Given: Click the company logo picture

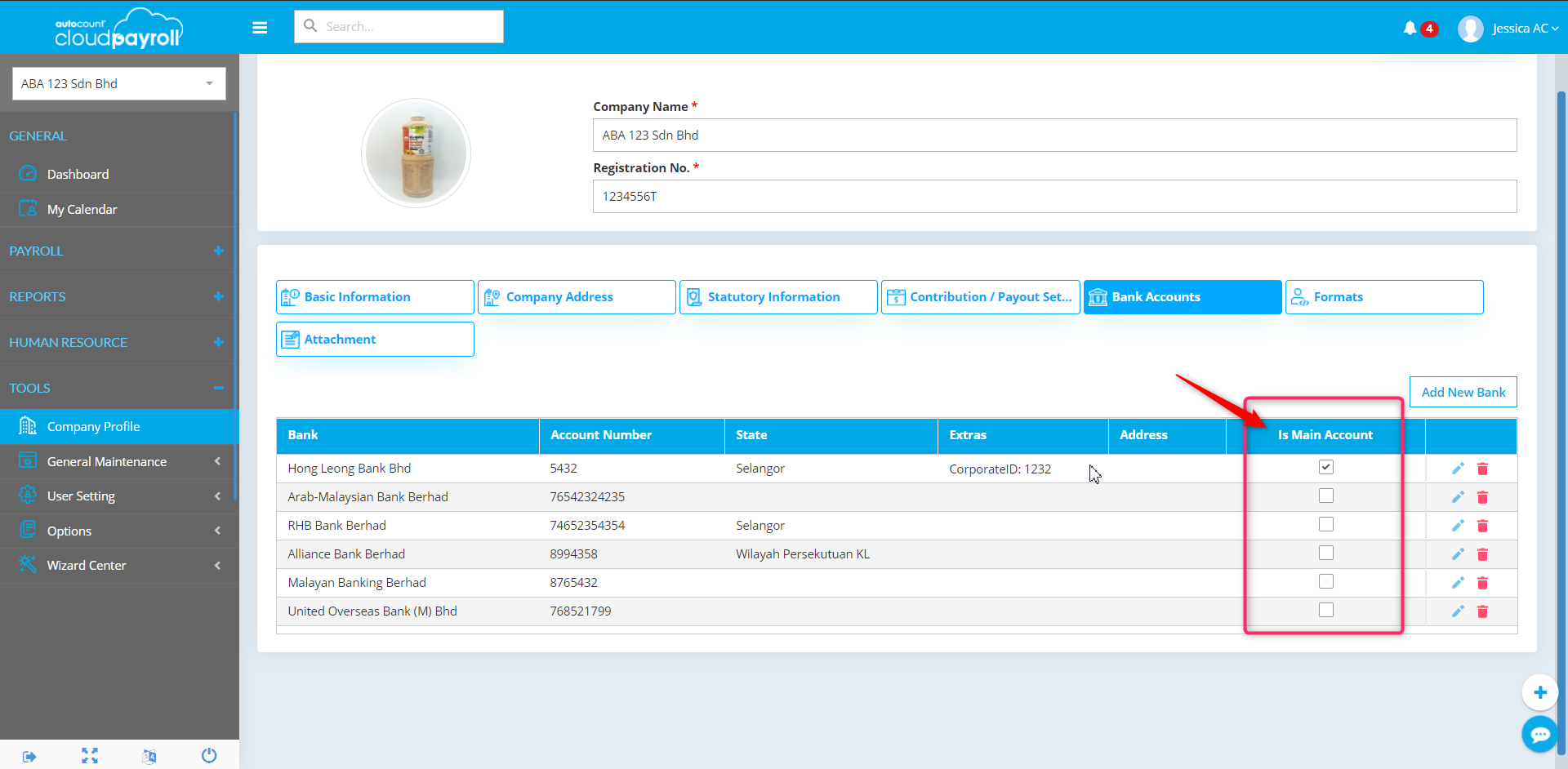Looking at the screenshot, I should pyautogui.click(x=416, y=153).
